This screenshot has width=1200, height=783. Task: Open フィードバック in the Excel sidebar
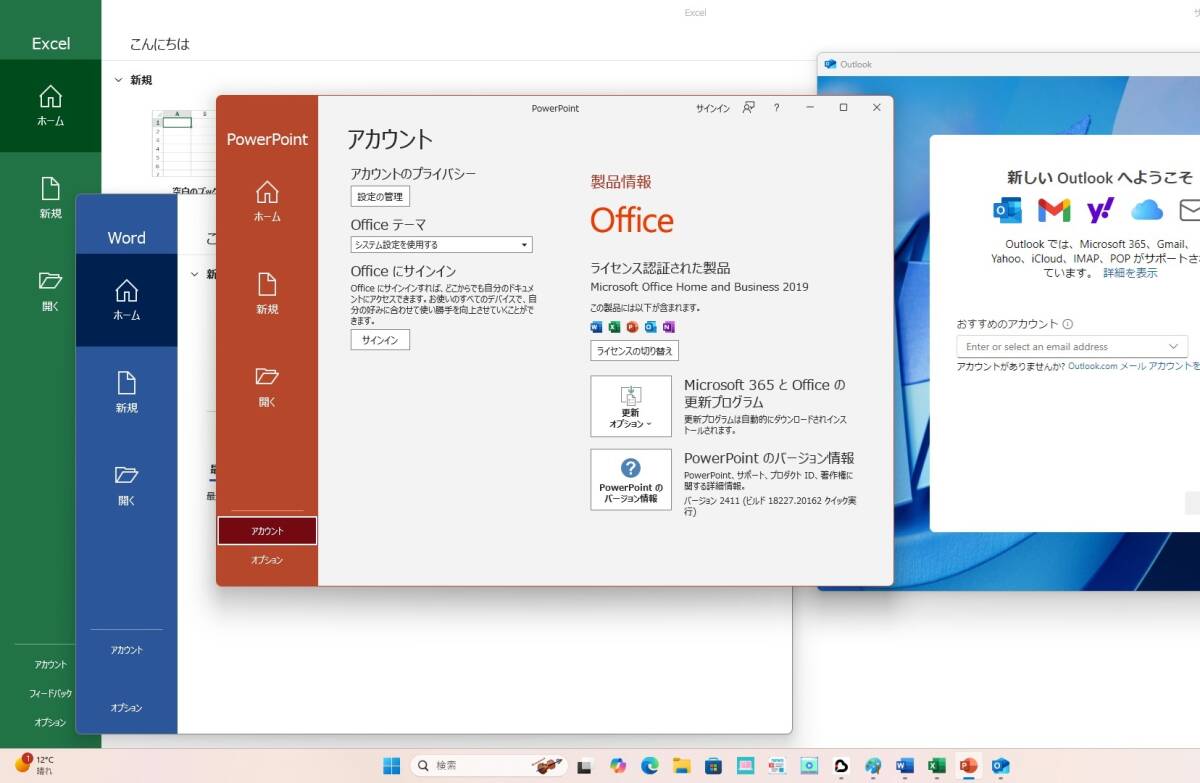coord(50,693)
